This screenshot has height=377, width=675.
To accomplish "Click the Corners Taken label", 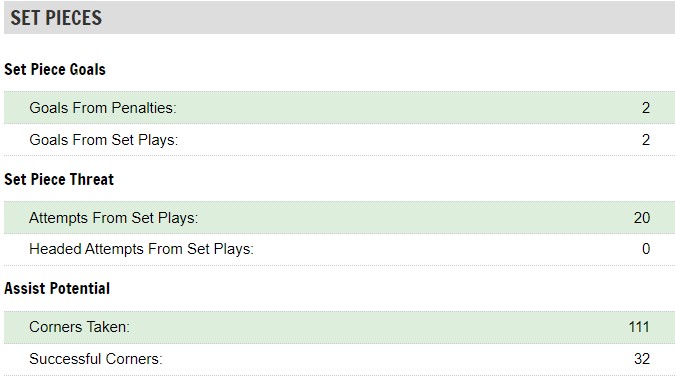I will click(79, 327).
